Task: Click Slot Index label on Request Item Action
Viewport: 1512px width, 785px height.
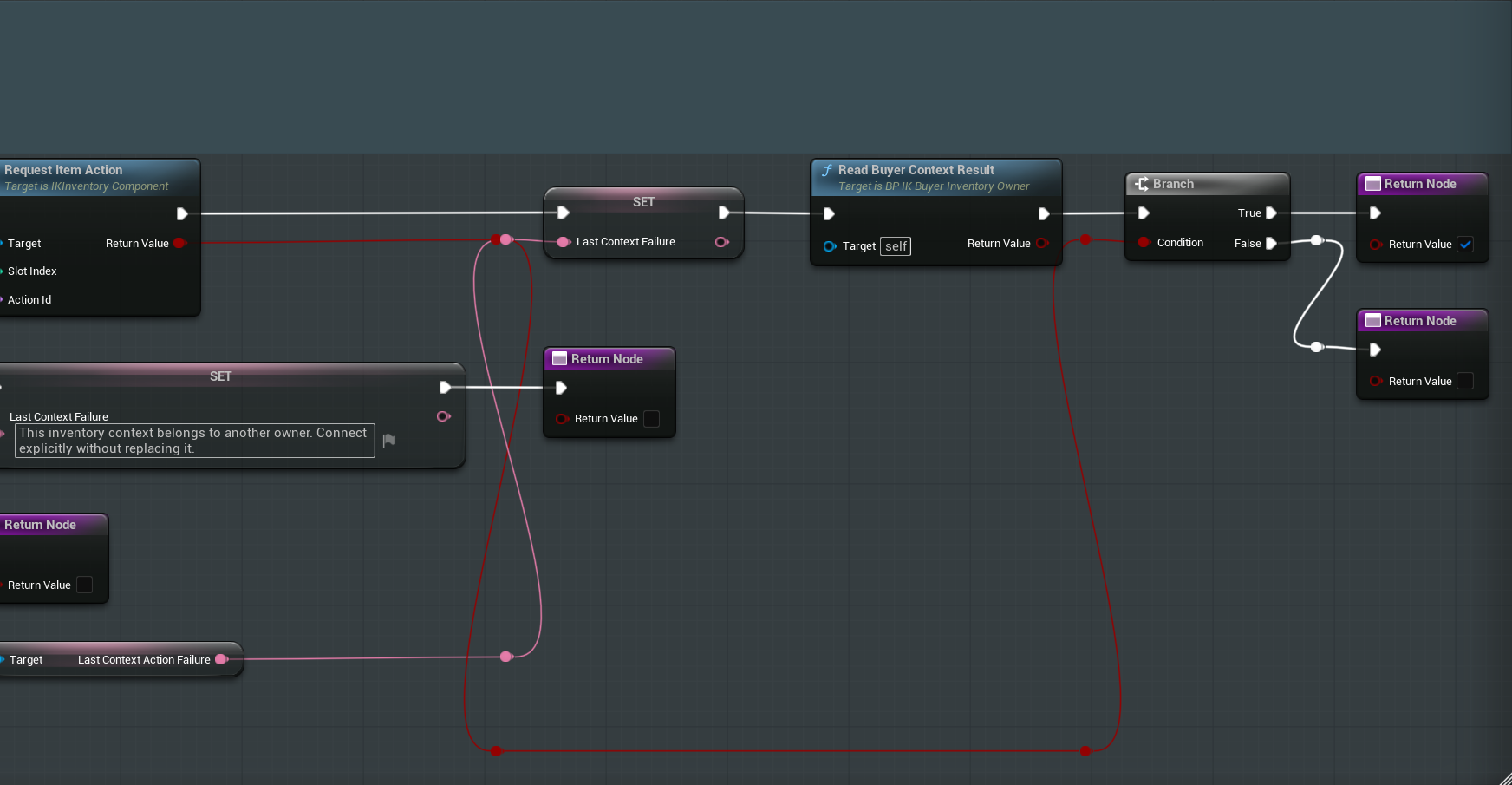Action: (x=32, y=271)
